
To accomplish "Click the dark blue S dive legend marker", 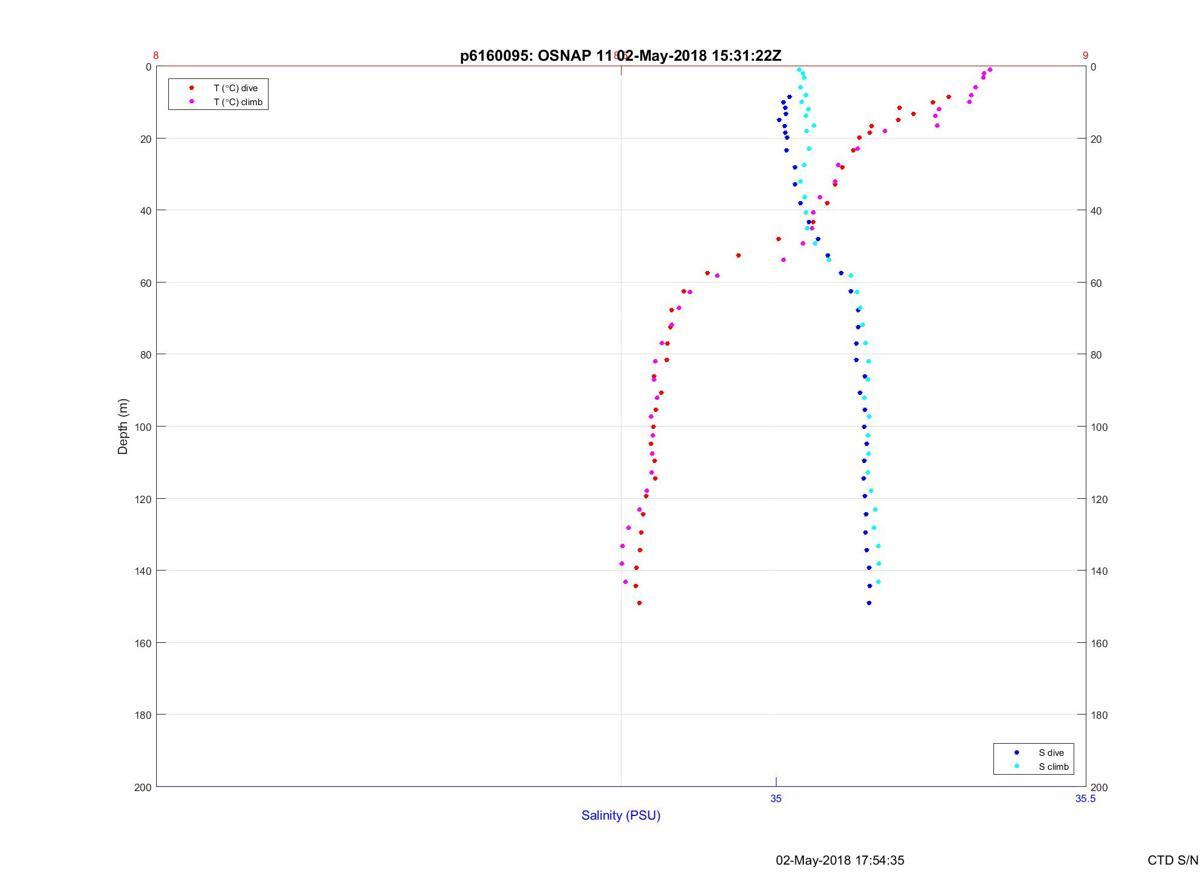I will [1016, 752].
